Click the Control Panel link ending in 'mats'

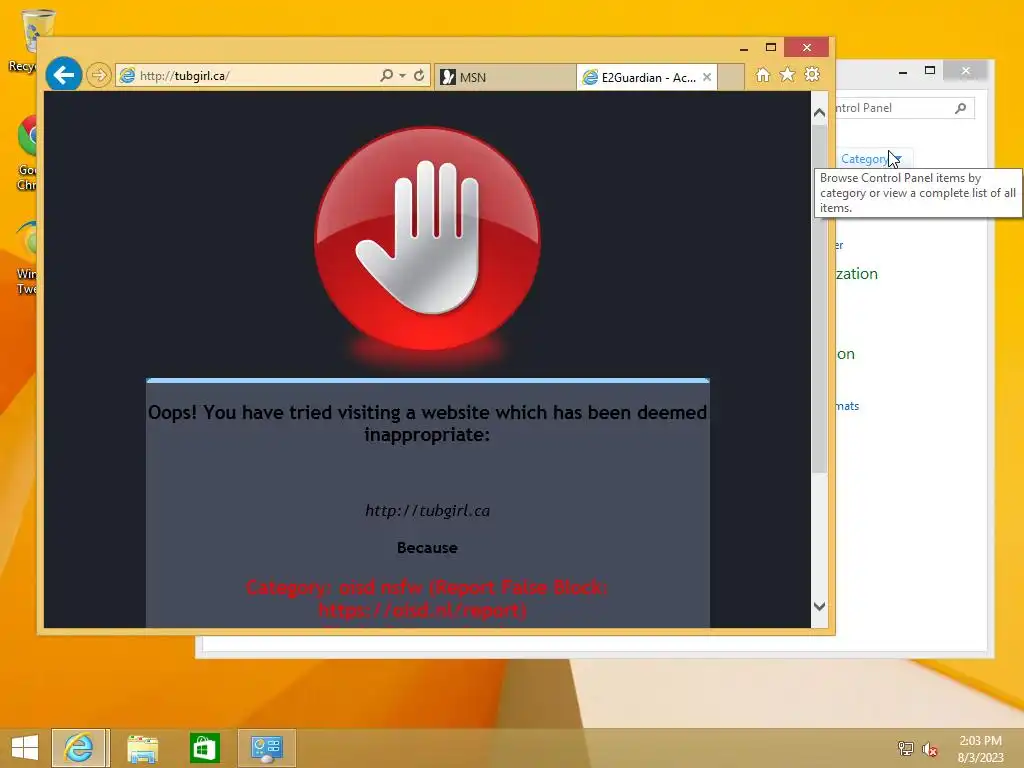click(848, 406)
